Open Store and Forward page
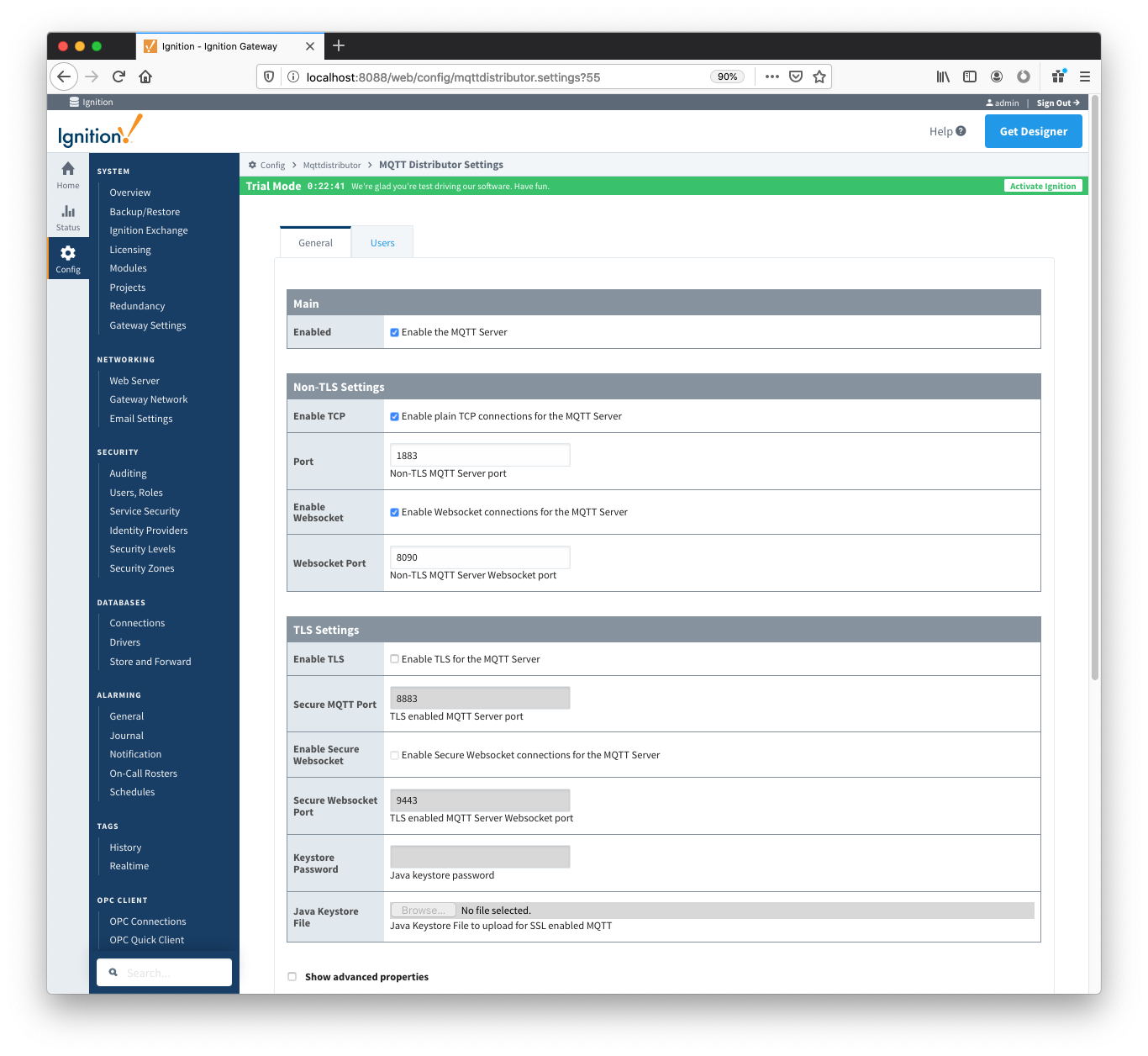This screenshot has height=1056, width=1148. pyautogui.click(x=150, y=662)
